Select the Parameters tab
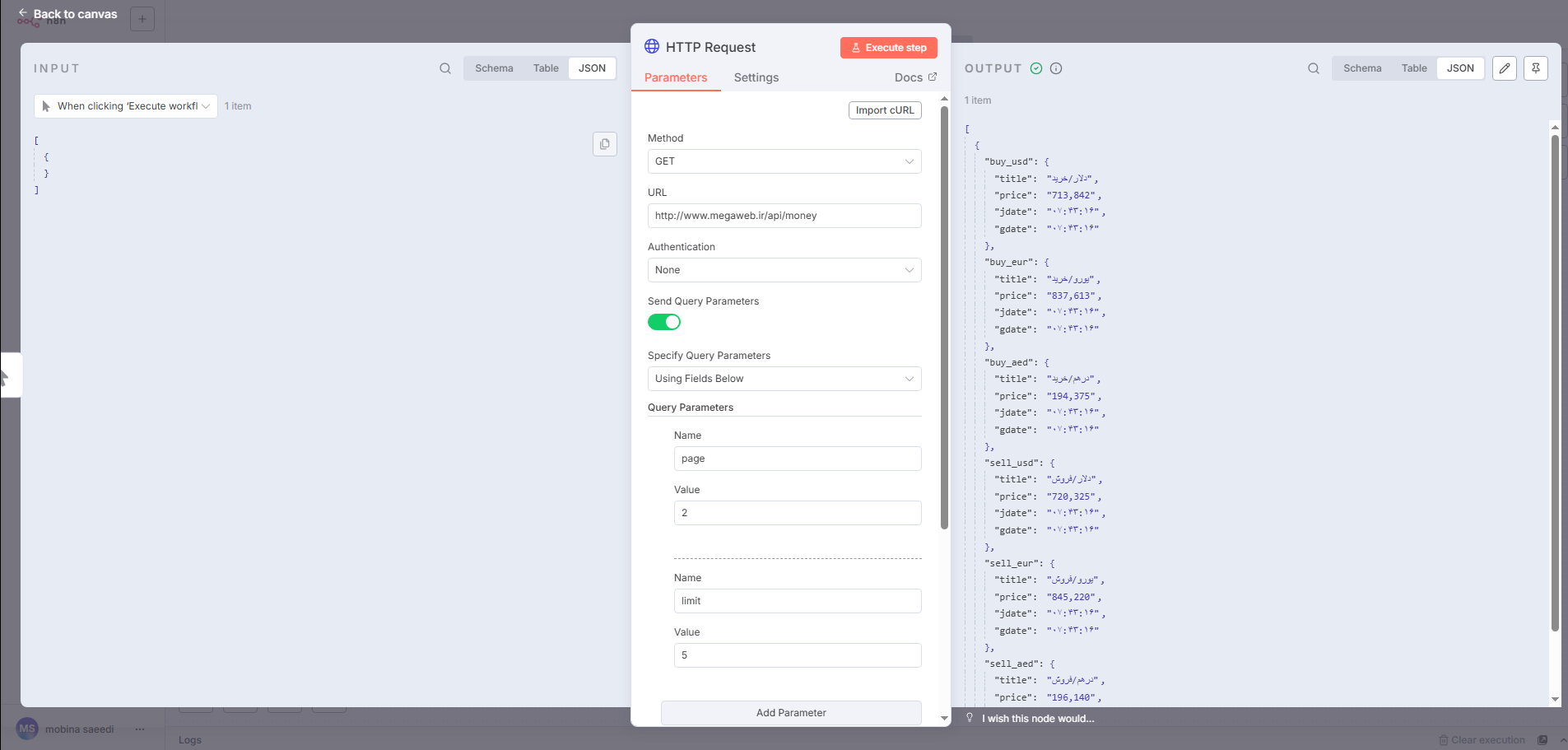Image resolution: width=1568 pixels, height=750 pixels. 676,77
